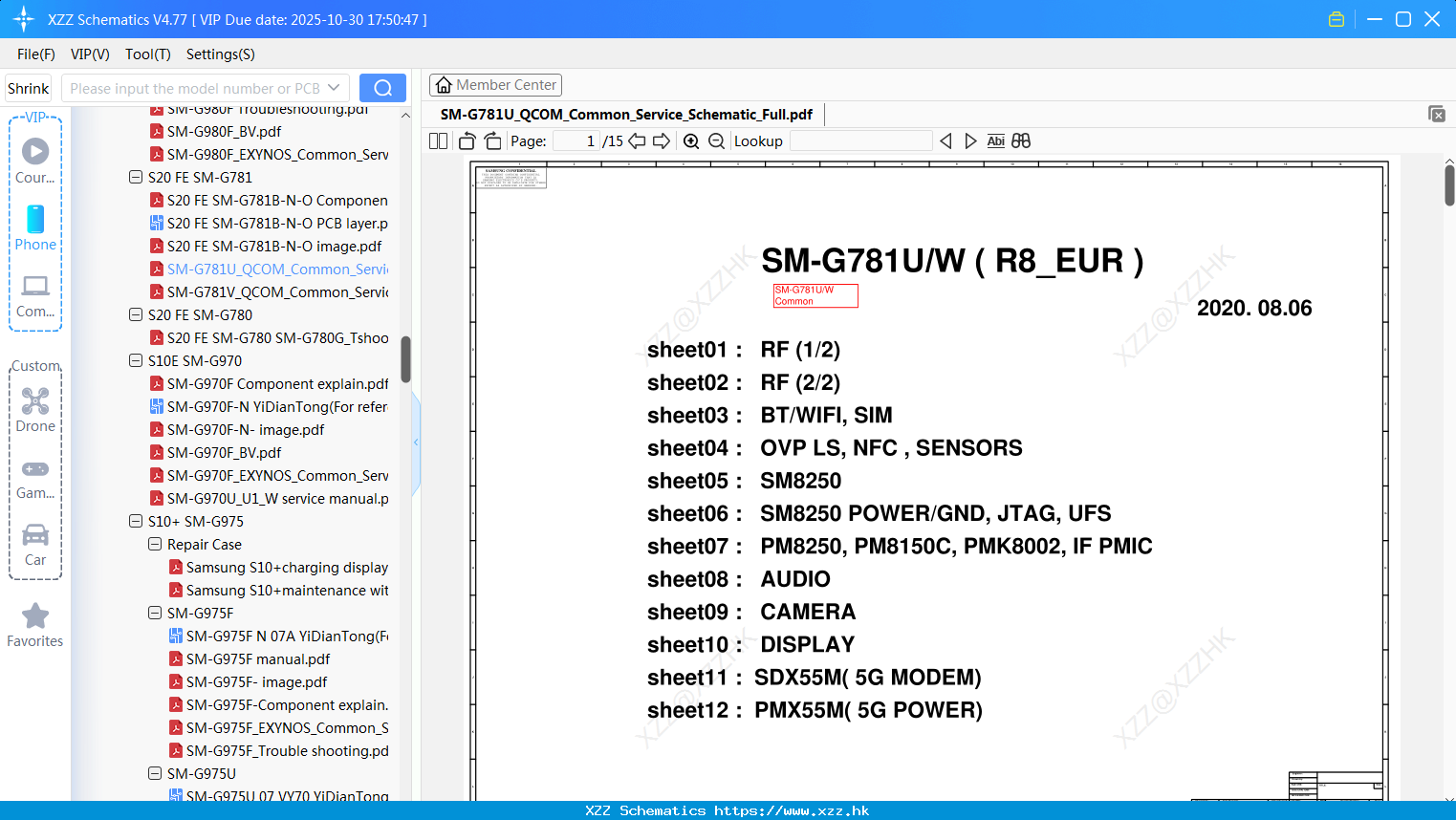Select SM-G781U_QCOM_Common_Service_Schematic_Full.pdf tab

point(626,115)
